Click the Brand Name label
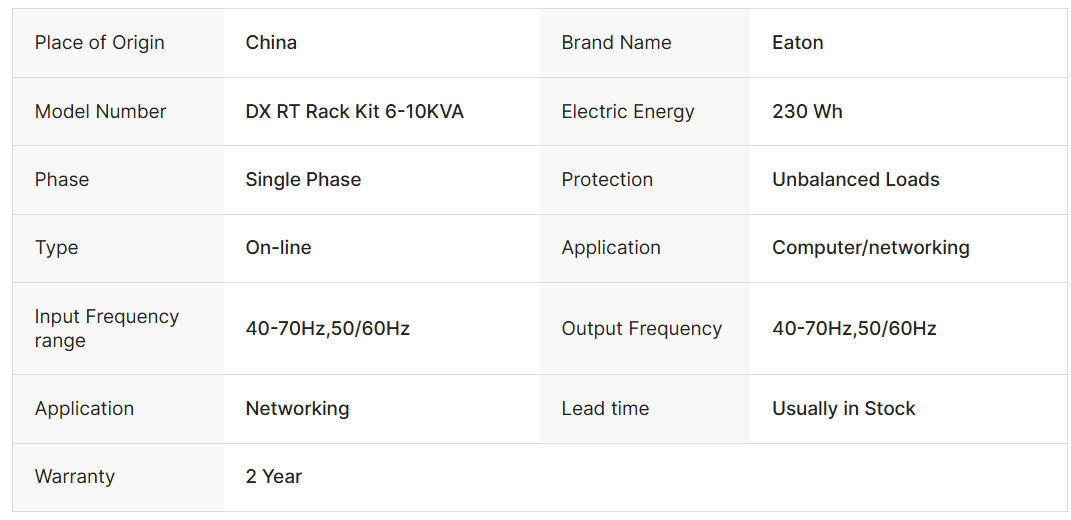The height and width of the screenshot is (520, 1071). coord(616,43)
